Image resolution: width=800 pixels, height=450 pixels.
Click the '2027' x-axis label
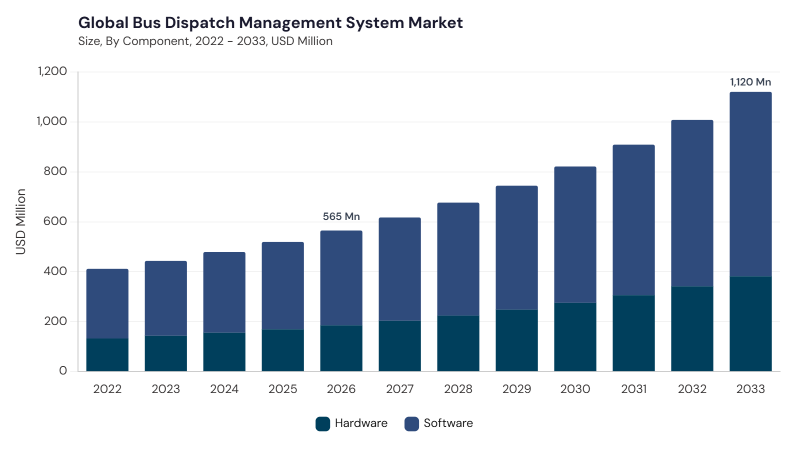click(x=399, y=389)
